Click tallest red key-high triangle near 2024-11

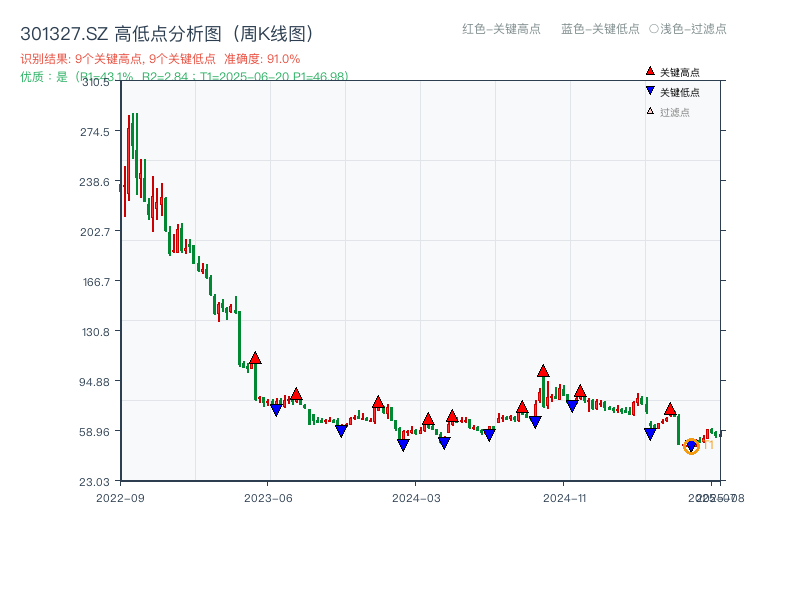pos(543,371)
